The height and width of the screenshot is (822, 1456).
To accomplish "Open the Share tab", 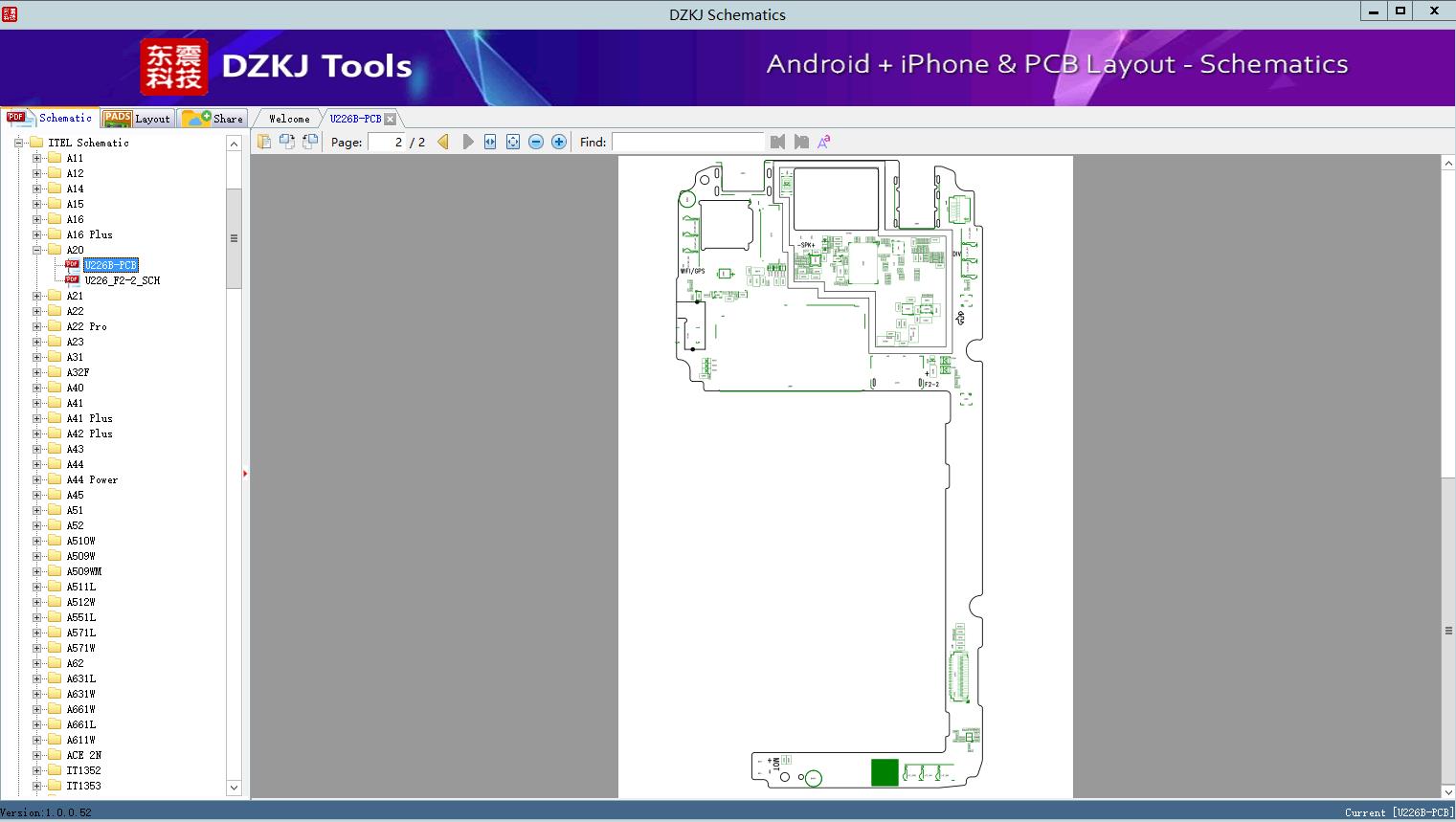I will point(213,119).
